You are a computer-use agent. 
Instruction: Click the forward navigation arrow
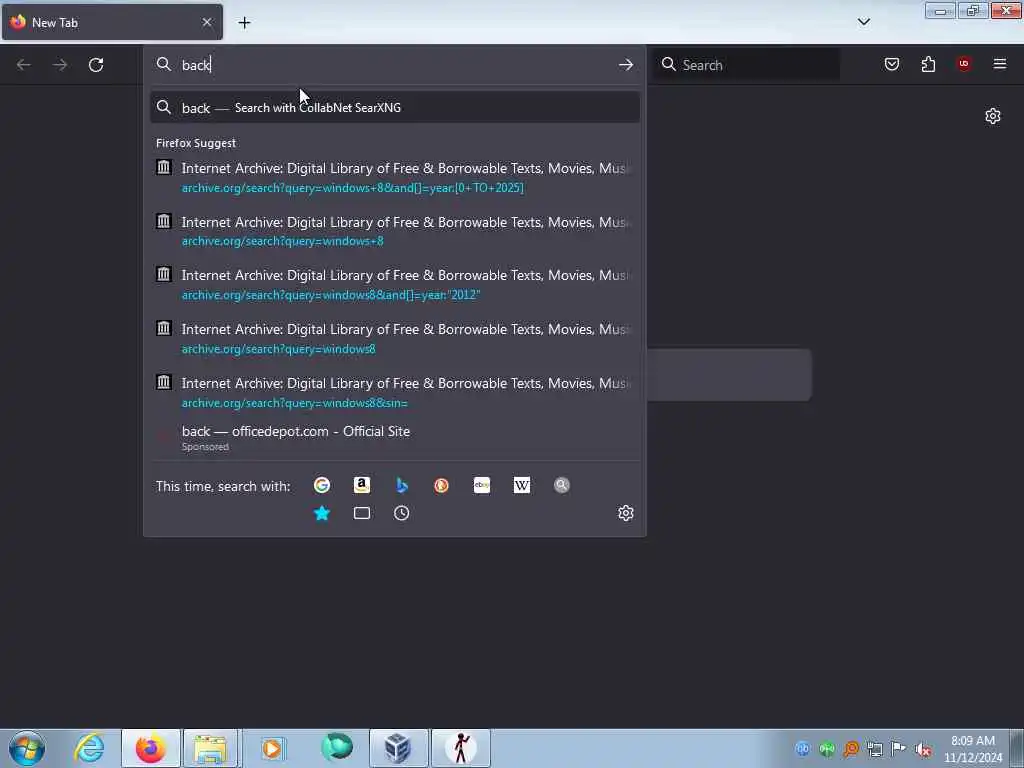click(x=60, y=65)
